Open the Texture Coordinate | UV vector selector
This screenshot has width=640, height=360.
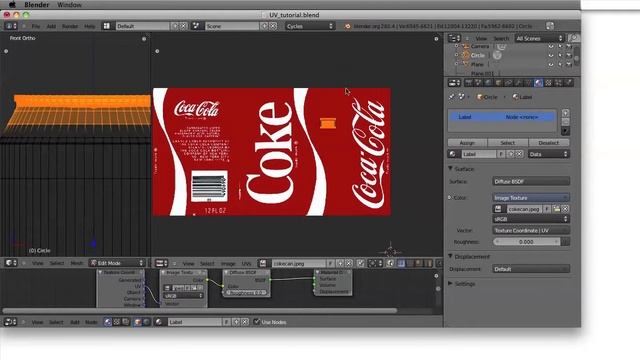point(531,230)
